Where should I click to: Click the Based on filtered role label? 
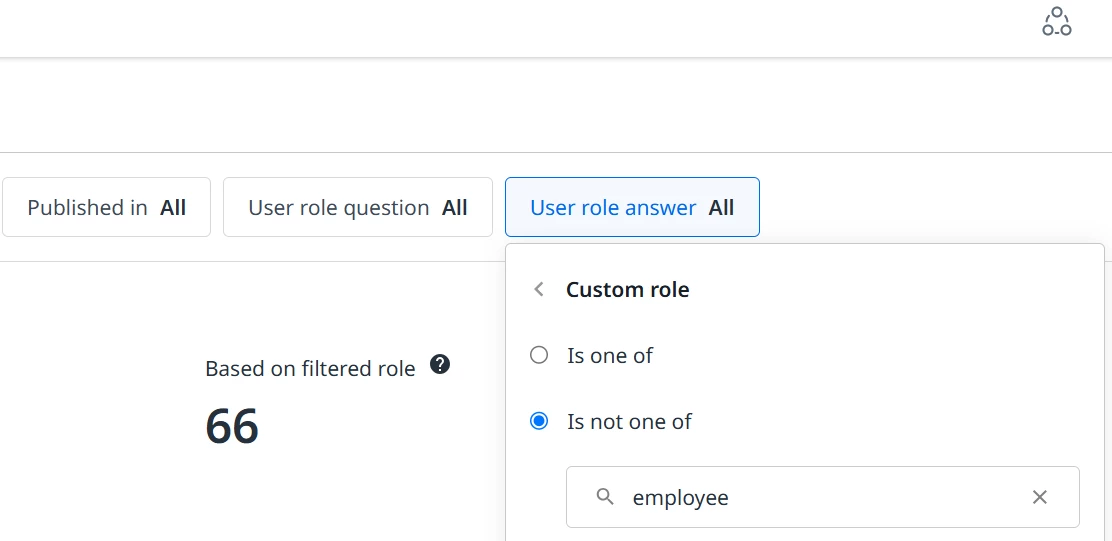(x=310, y=369)
